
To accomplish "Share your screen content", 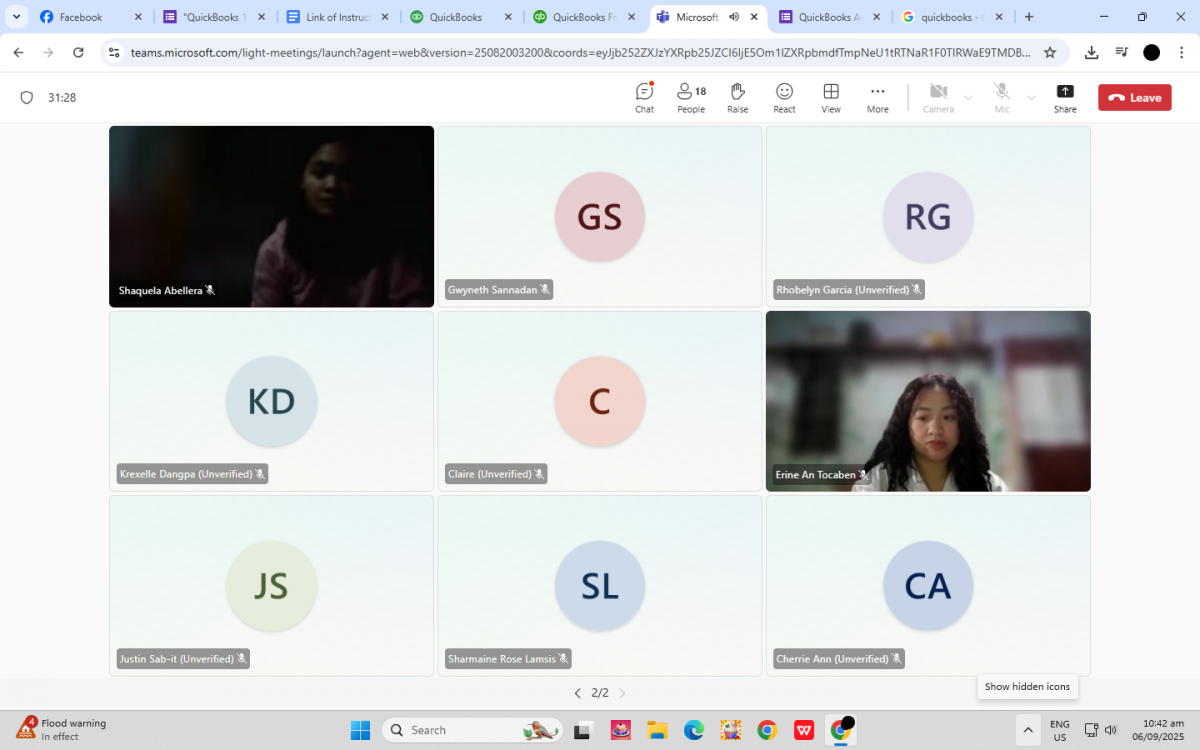I will 1065,97.
